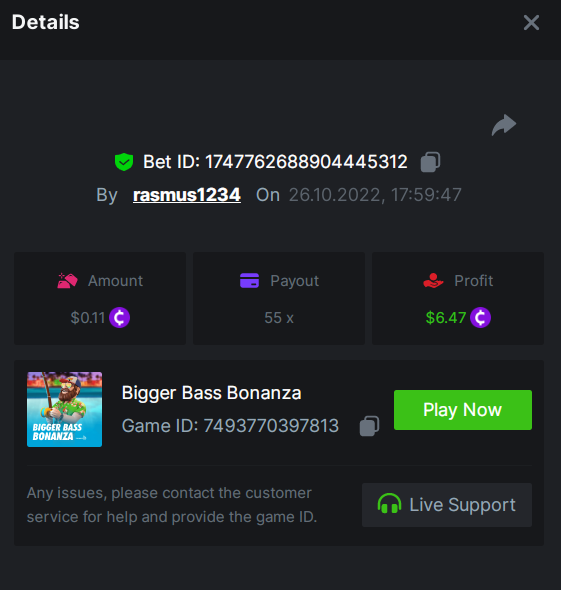Copy the Game ID number

[369, 426]
